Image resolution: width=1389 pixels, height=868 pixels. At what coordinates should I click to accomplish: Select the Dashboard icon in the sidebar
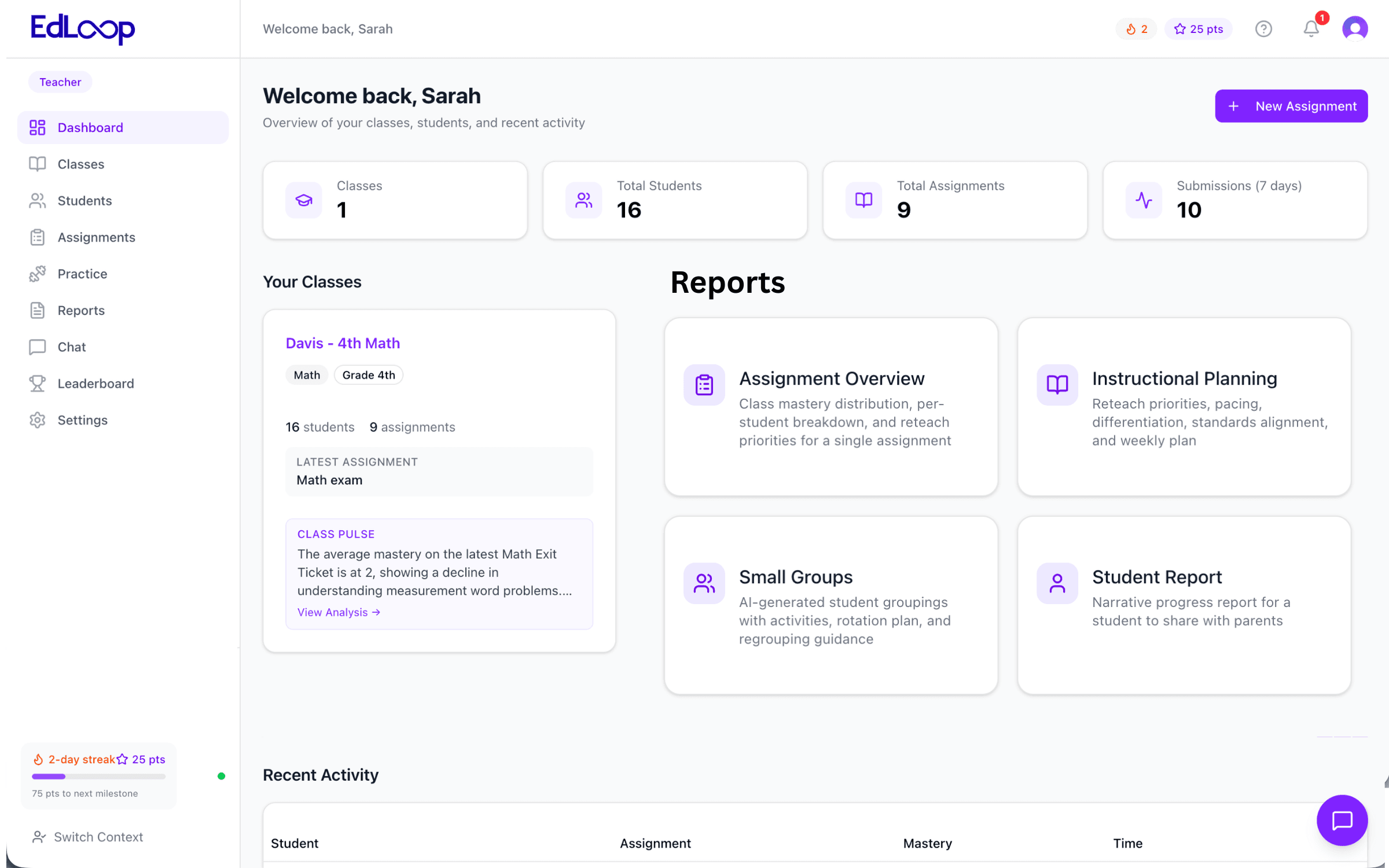[x=37, y=127]
